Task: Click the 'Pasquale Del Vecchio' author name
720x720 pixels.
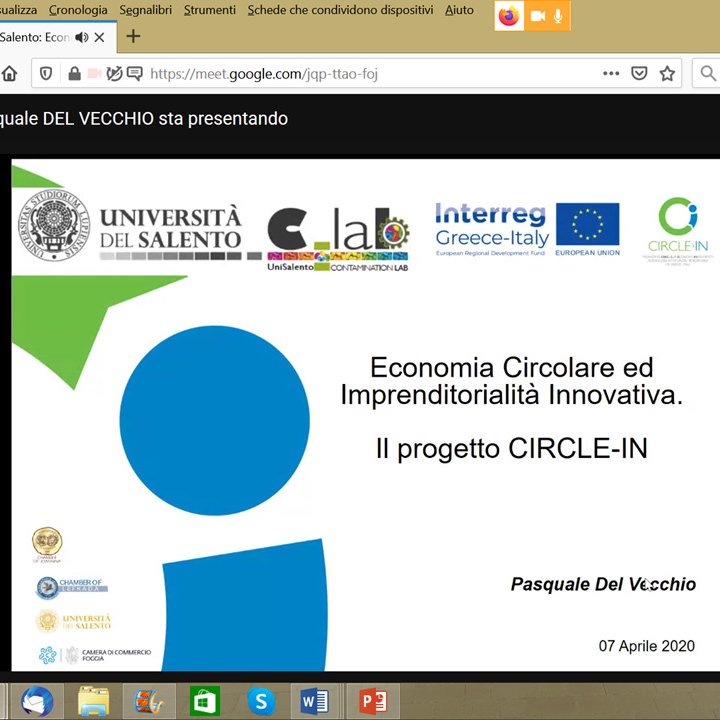Action: pos(603,584)
